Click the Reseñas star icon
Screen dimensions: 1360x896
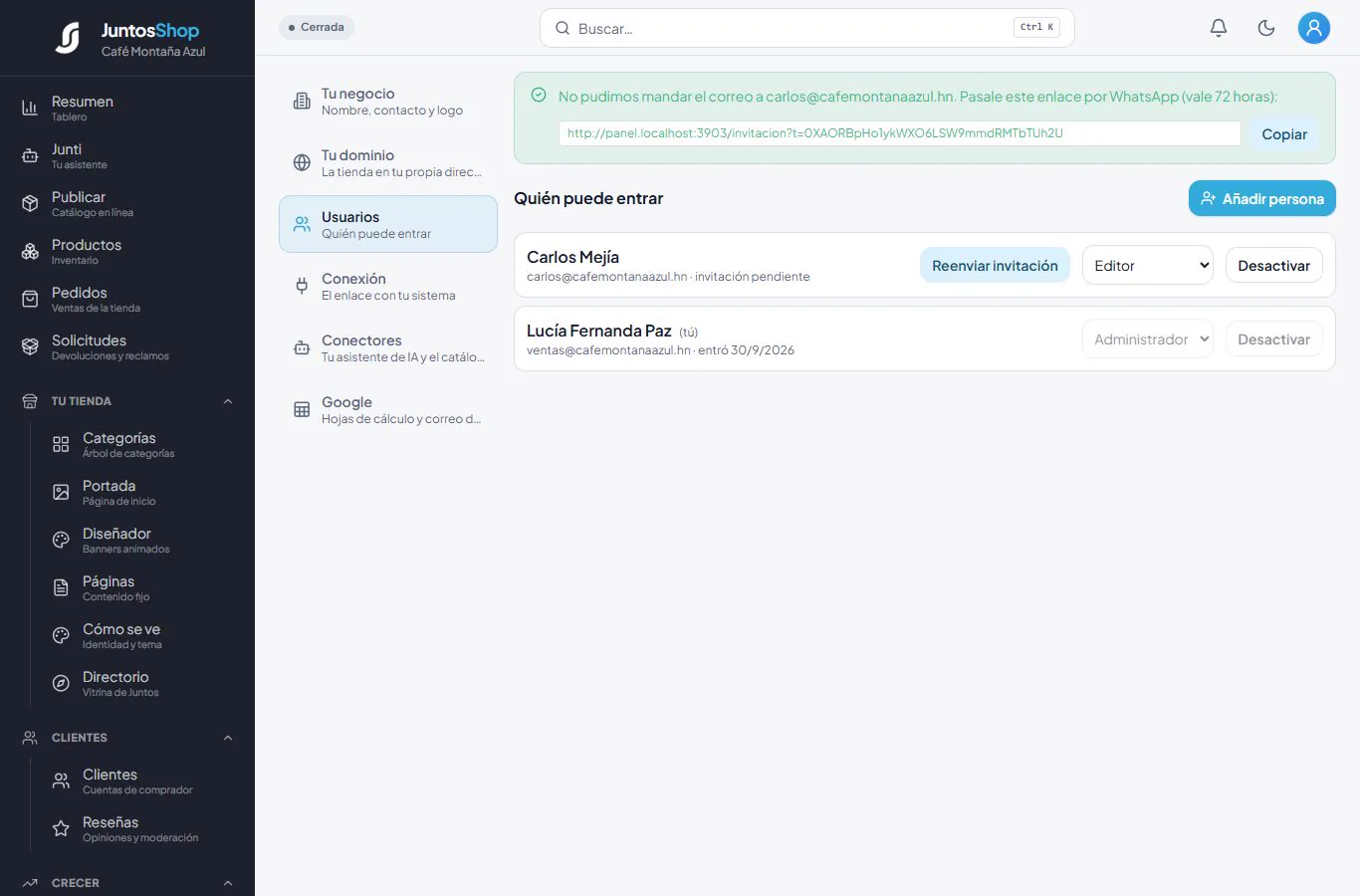(61, 828)
